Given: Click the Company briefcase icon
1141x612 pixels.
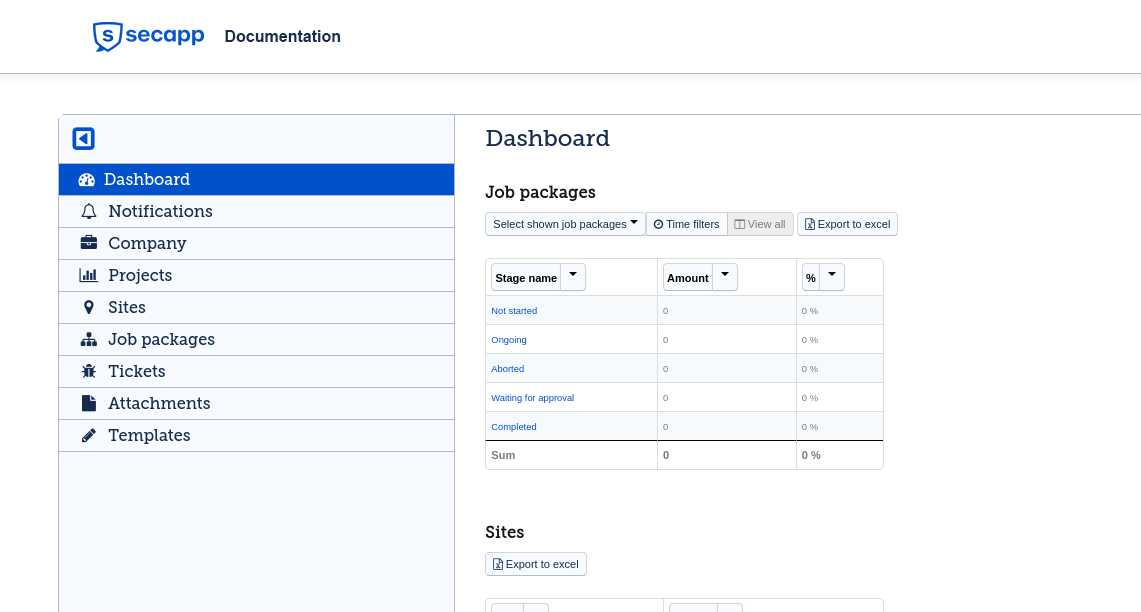Looking at the screenshot, I should coord(89,243).
